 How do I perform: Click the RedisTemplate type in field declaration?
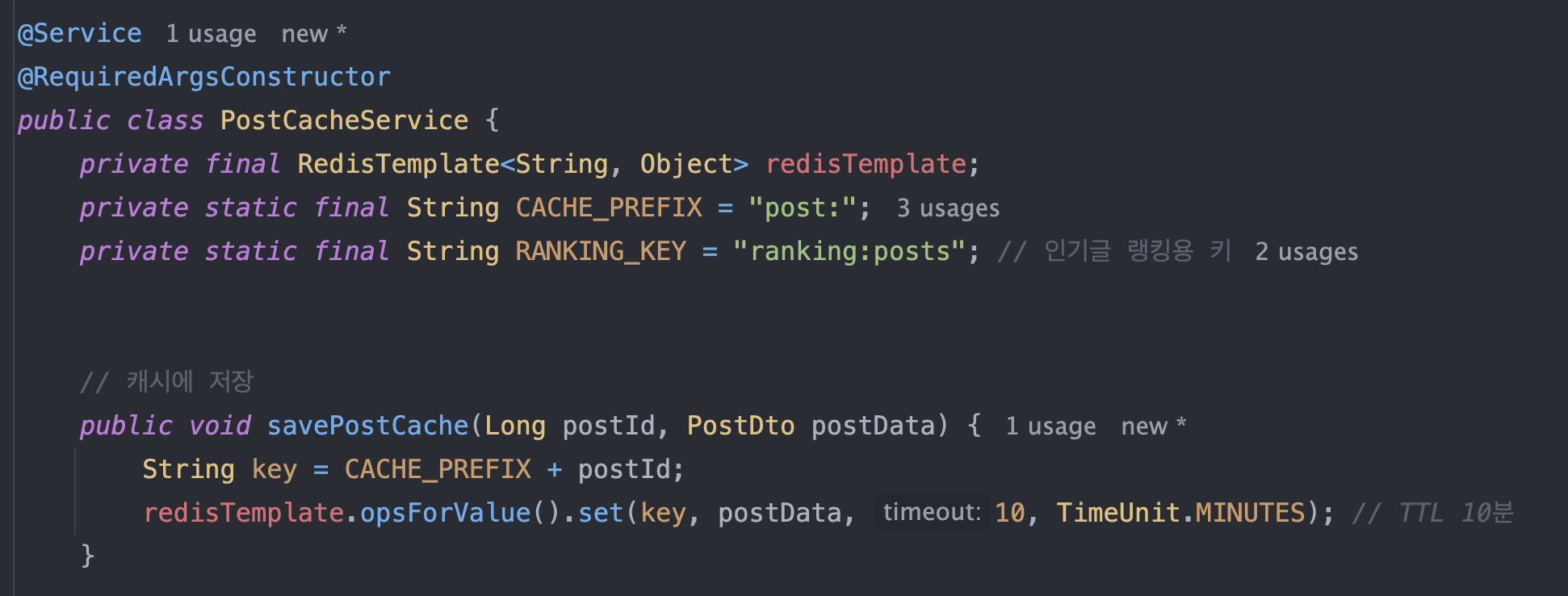tap(398, 164)
